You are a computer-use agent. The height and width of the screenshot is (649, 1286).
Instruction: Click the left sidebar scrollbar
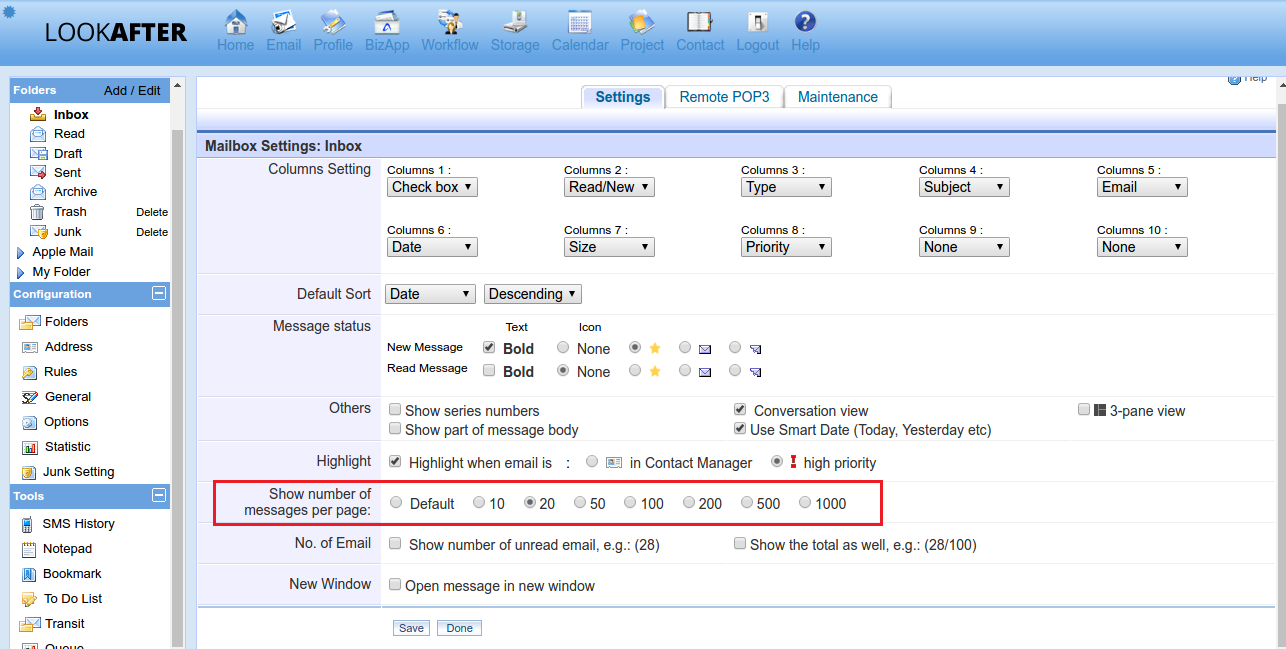177,380
